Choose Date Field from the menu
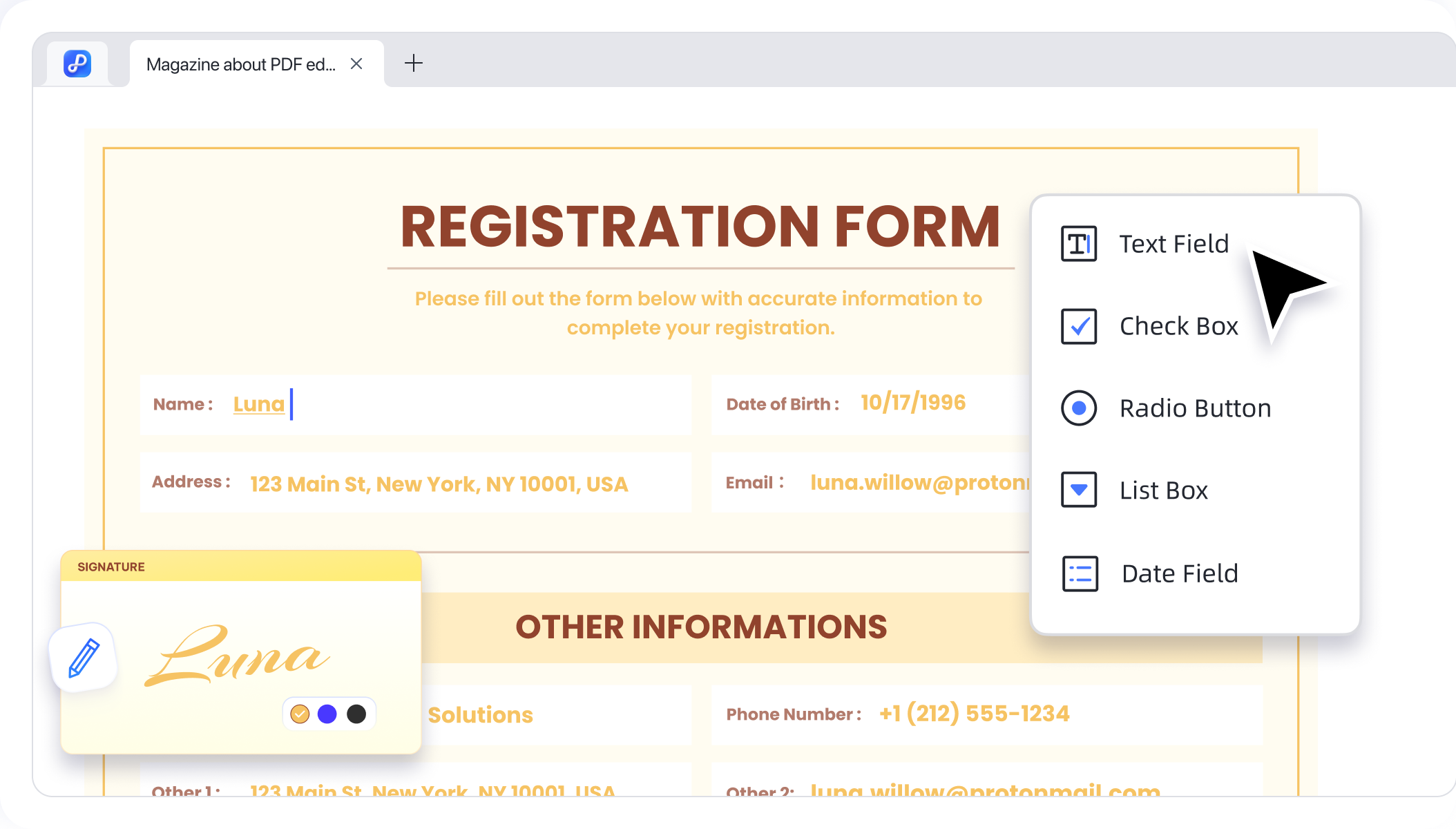The width and height of the screenshot is (1456, 829). [1179, 573]
